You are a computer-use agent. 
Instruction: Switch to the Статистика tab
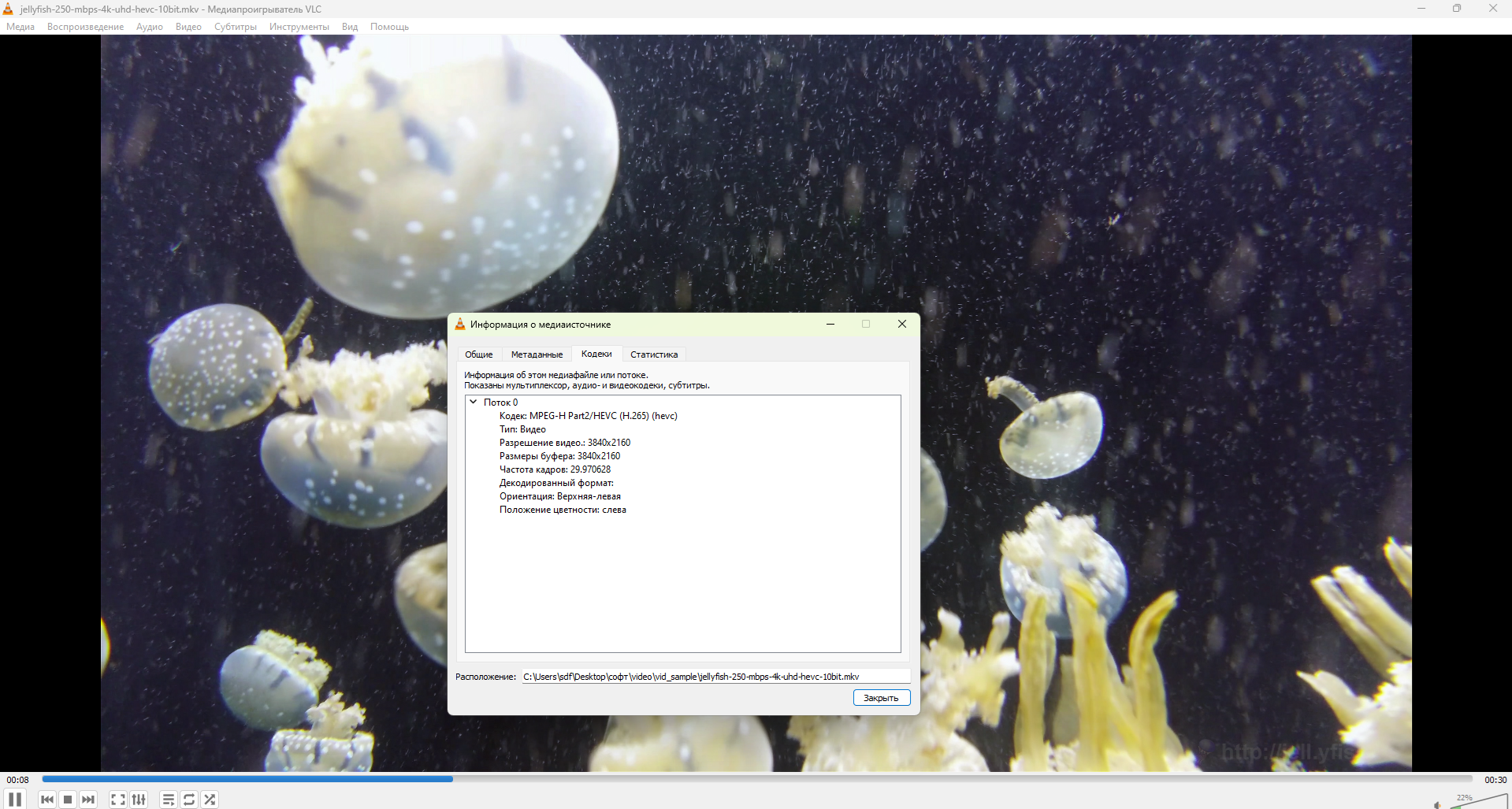654,354
